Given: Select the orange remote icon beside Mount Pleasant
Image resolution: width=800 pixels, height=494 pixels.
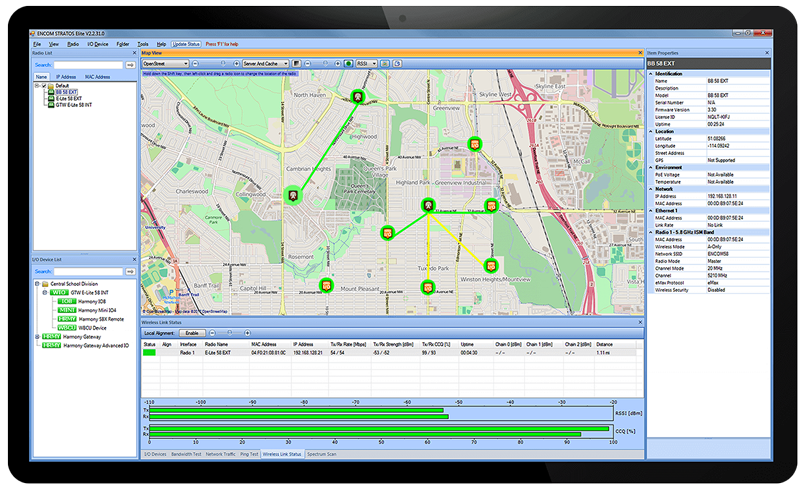Looking at the screenshot, I should pos(428,287).
